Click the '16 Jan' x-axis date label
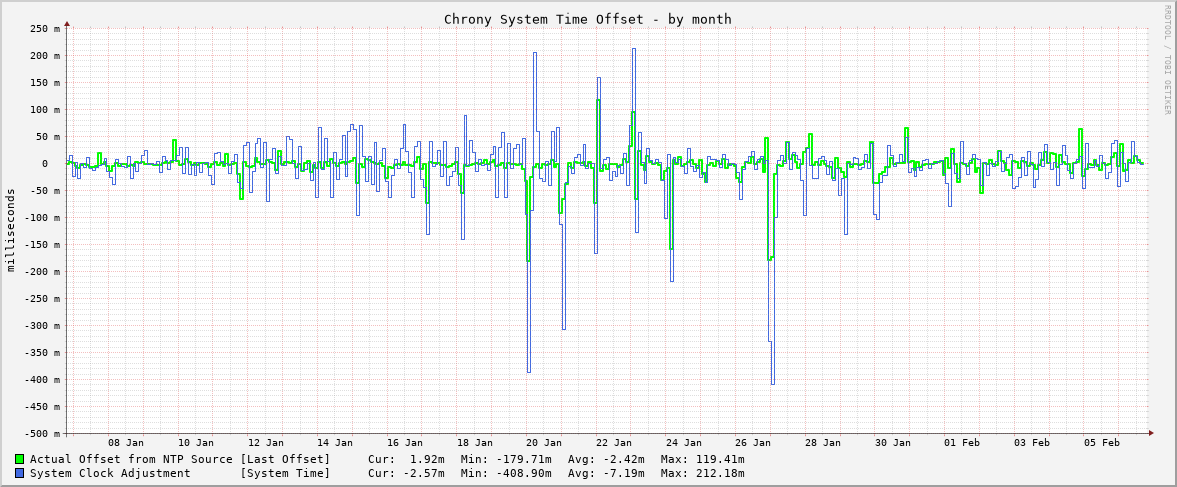 (405, 443)
